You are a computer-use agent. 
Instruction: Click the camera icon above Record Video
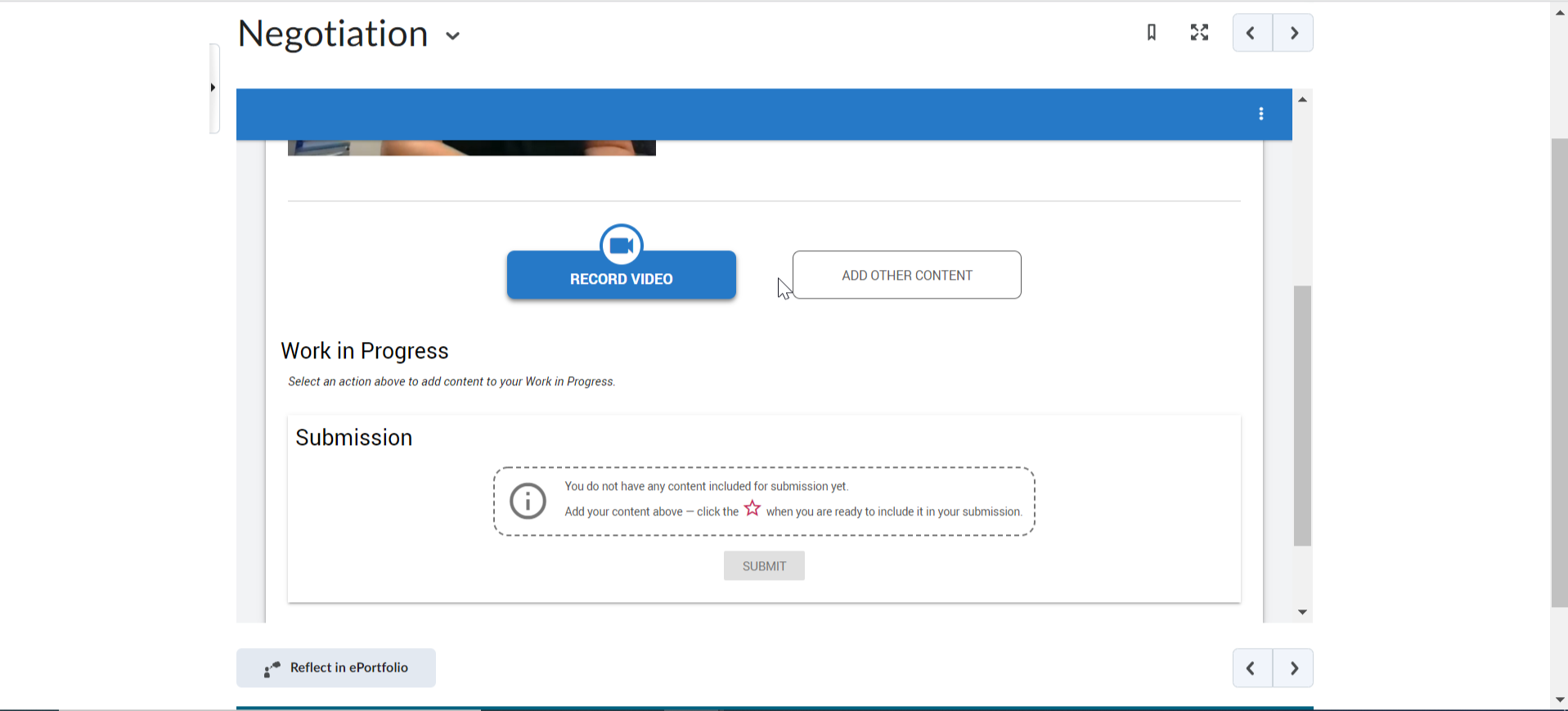click(622, 245)
